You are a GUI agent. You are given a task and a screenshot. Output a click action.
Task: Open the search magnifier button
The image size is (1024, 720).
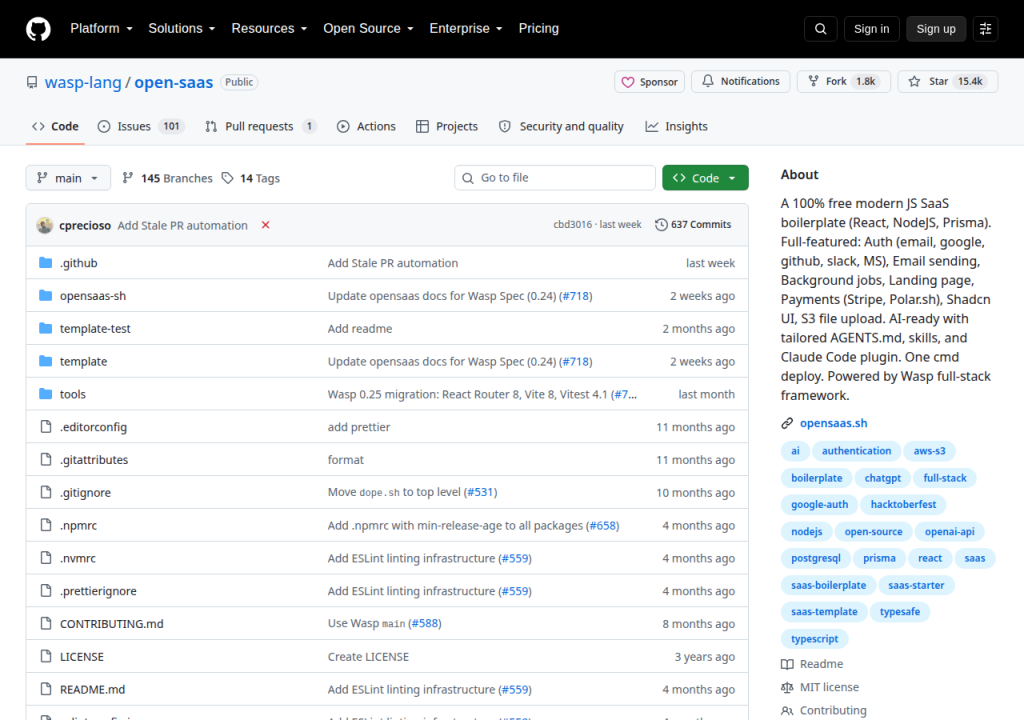(x=820, y=29)
